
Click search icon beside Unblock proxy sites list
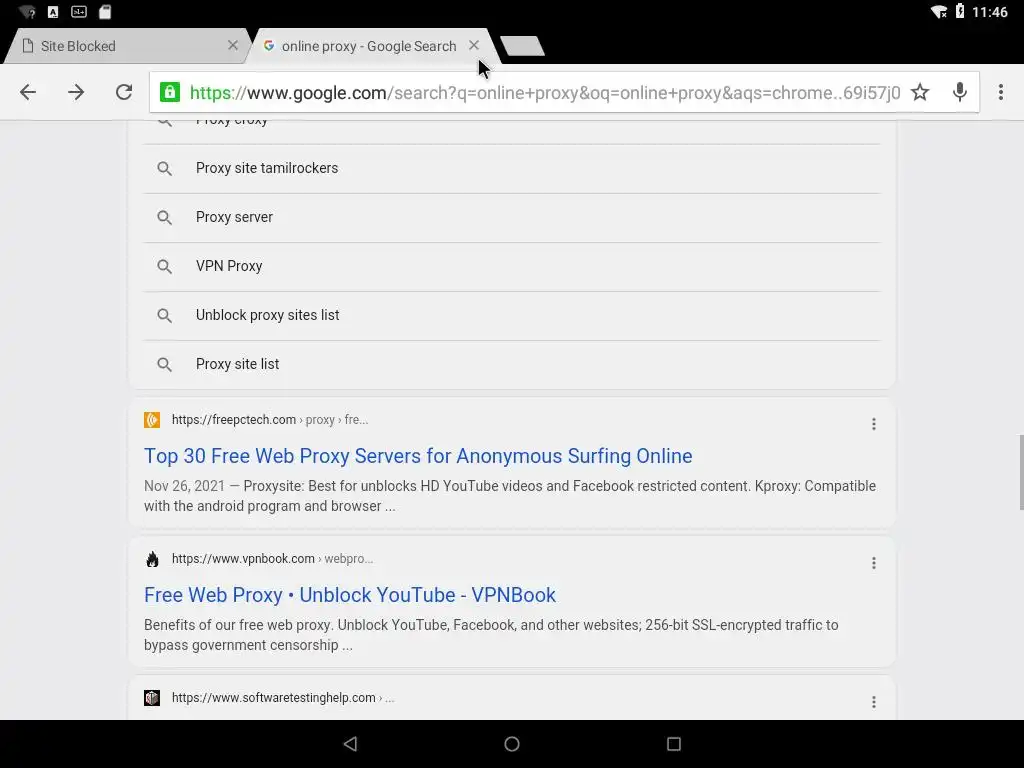(165, 315)
